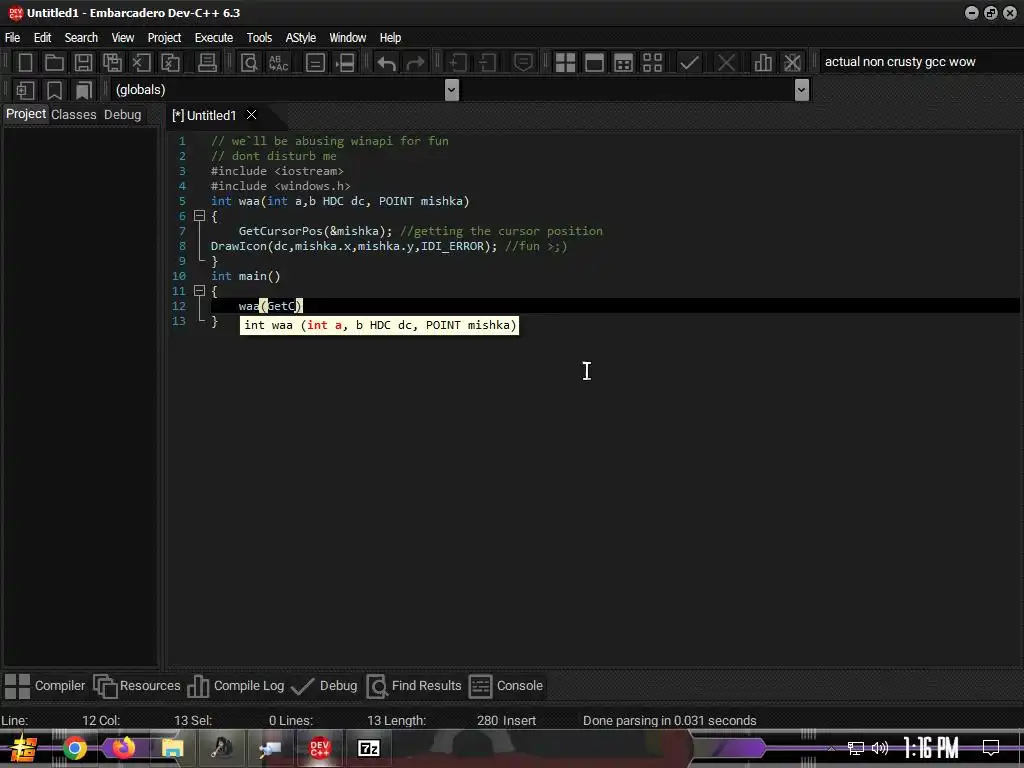Click the compiler set selector 'actual non crusty gcc wow'
Screen dimensions: 1024x768
(x=919, y=62)
